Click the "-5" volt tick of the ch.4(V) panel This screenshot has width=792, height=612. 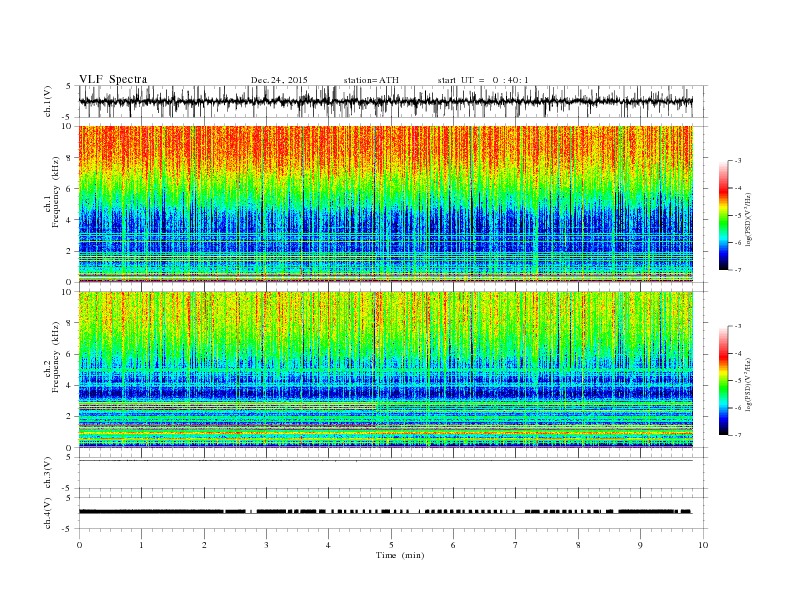(67, 529)
